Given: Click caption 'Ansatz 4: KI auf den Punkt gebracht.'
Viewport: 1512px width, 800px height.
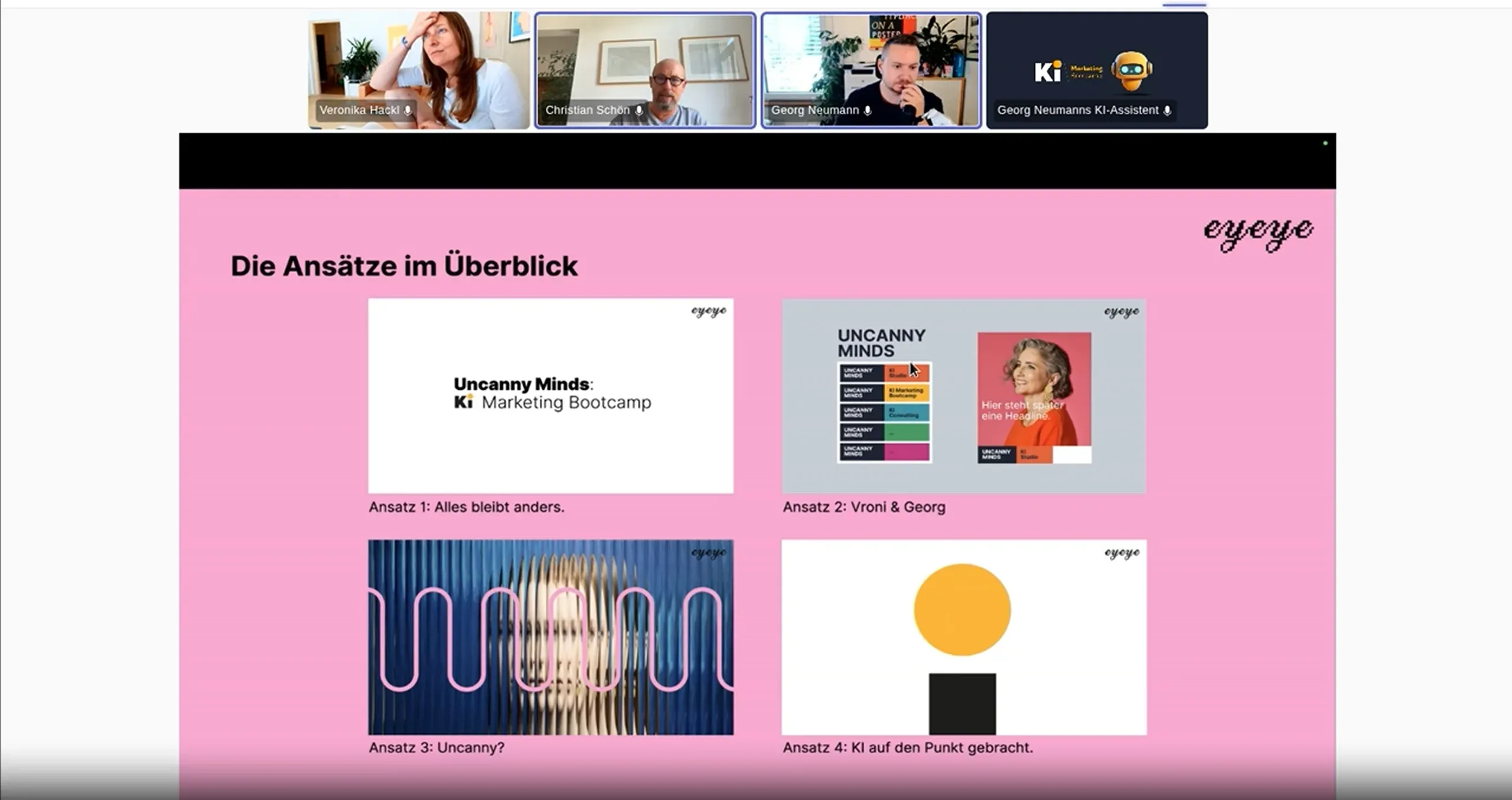Looking at the screenshot, I should click(x=908, y=747).
